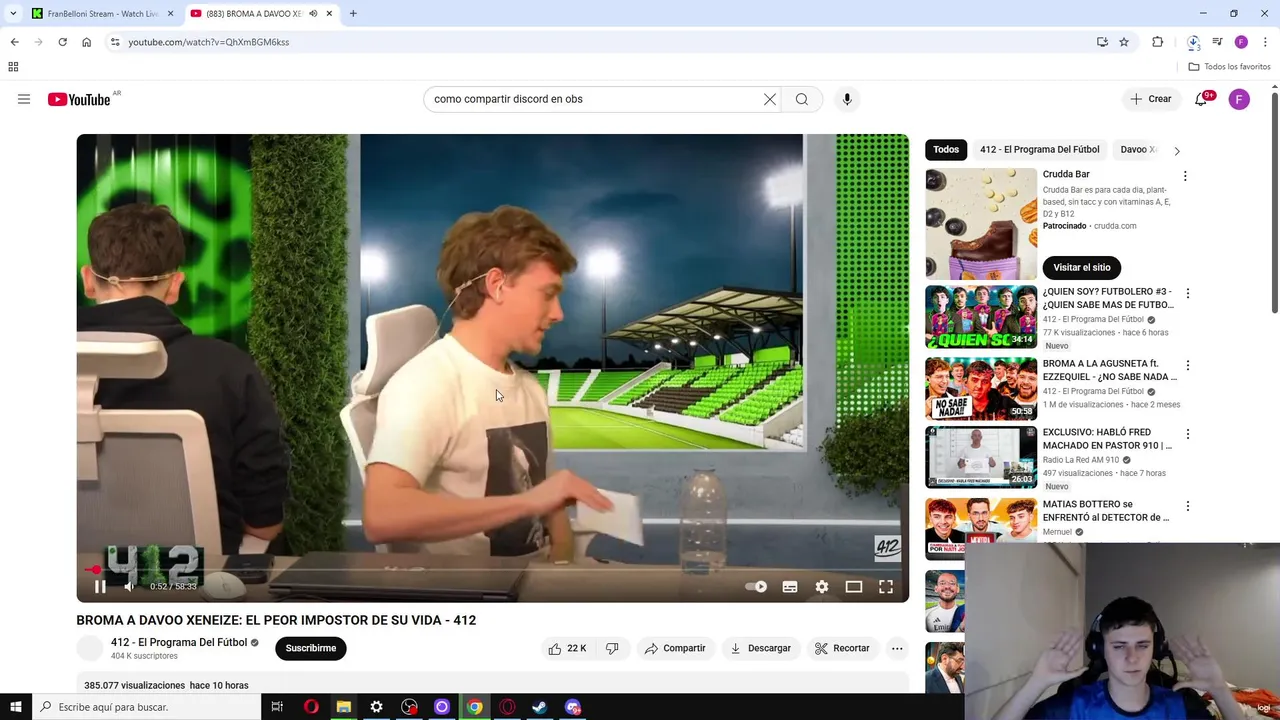Image resolution: width=1280 pixels, height=720 pixels.
Task: Click the Descargar download button
Action: [760, 648]
